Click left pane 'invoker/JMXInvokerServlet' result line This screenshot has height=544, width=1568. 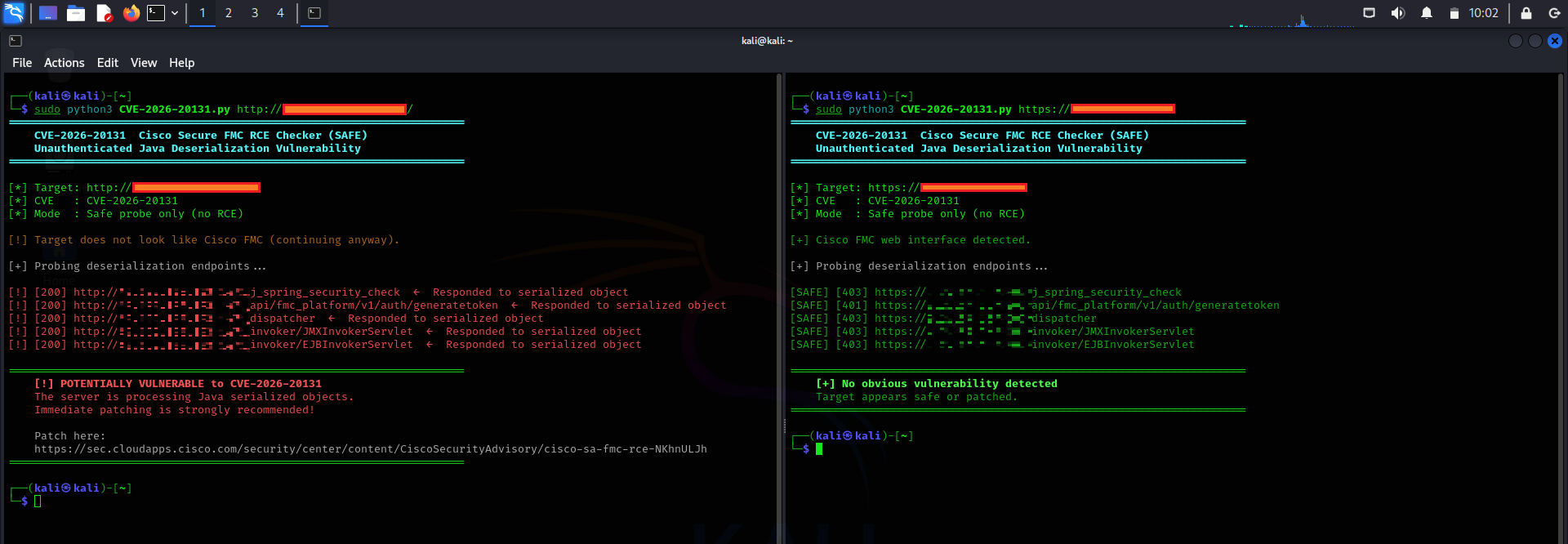click(x=325, y=332)
